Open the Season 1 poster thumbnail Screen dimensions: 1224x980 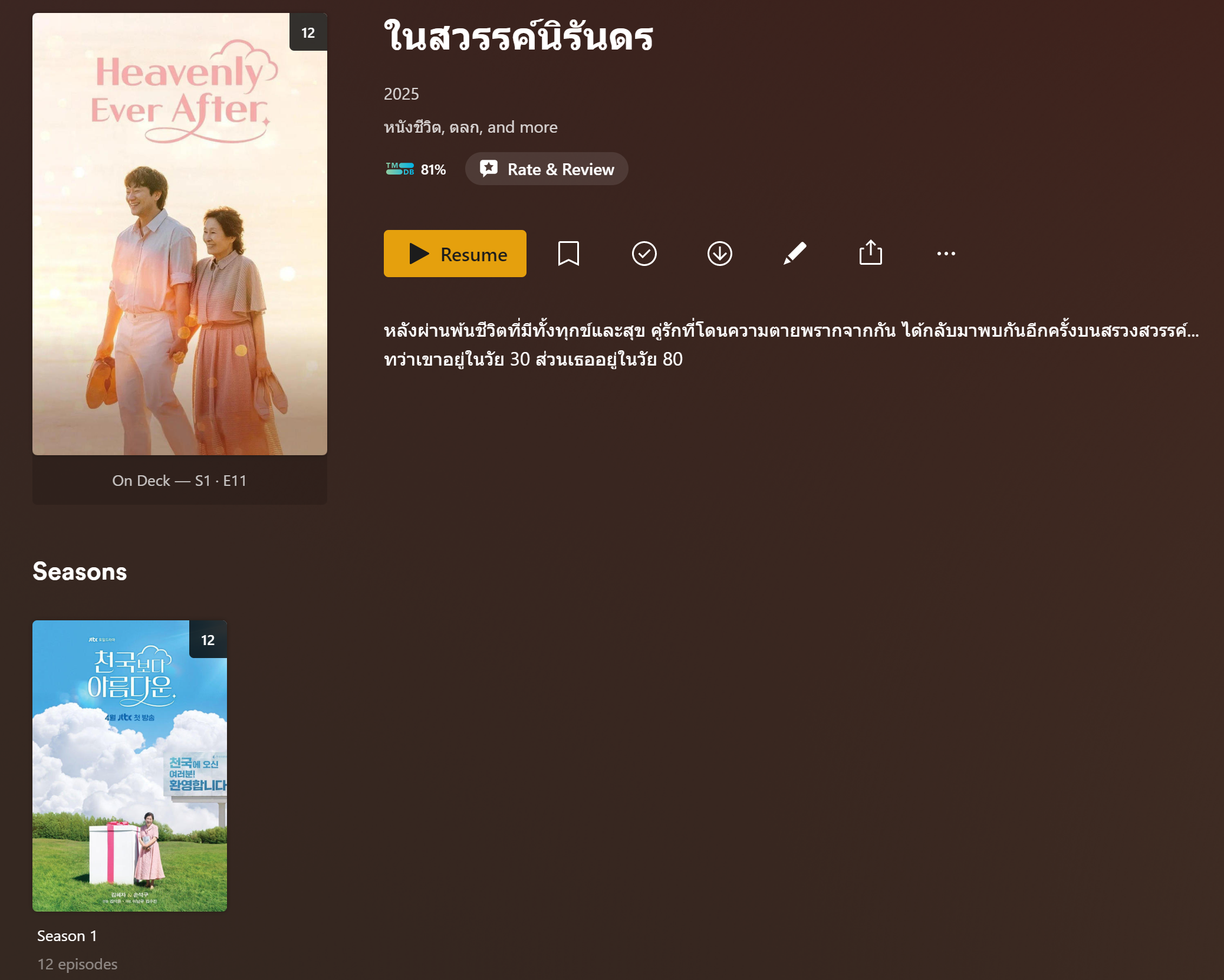[130, 765]
